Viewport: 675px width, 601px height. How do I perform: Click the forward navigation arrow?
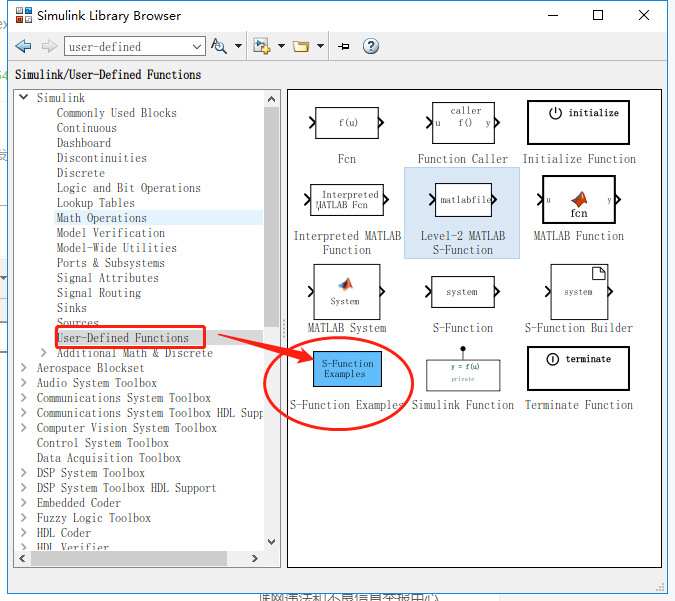click(49, 46)
